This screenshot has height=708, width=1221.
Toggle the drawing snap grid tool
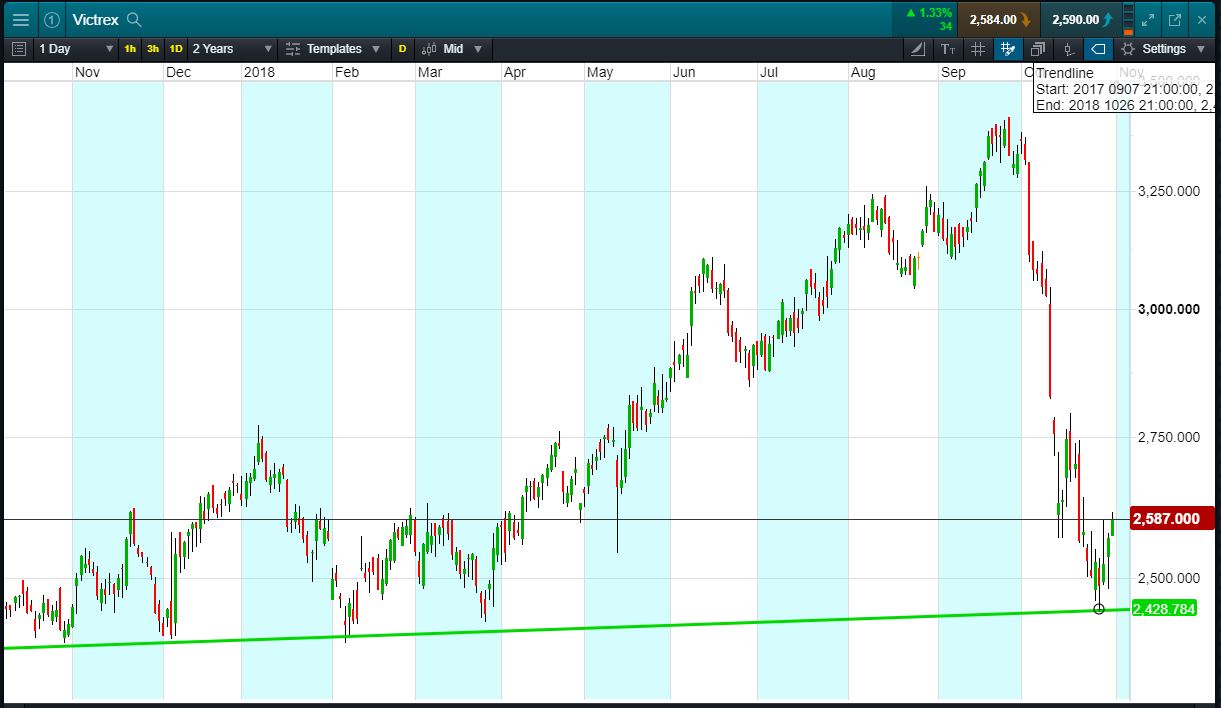point(1007,49)
